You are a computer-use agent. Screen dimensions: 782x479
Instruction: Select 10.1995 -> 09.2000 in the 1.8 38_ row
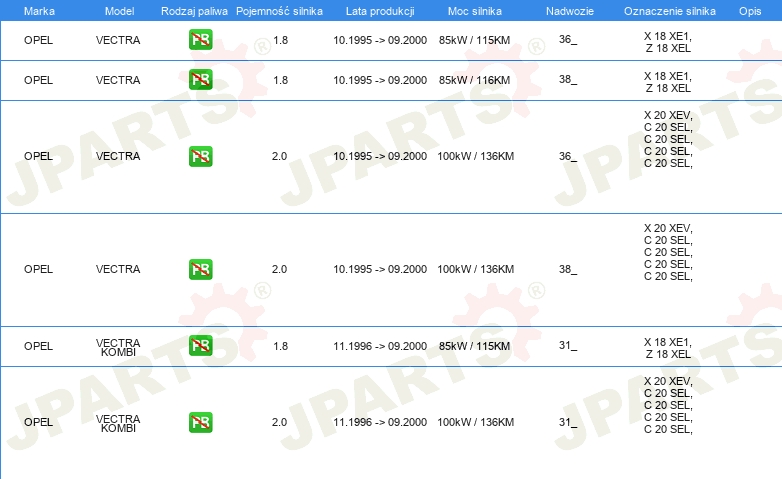click(380, 80)
